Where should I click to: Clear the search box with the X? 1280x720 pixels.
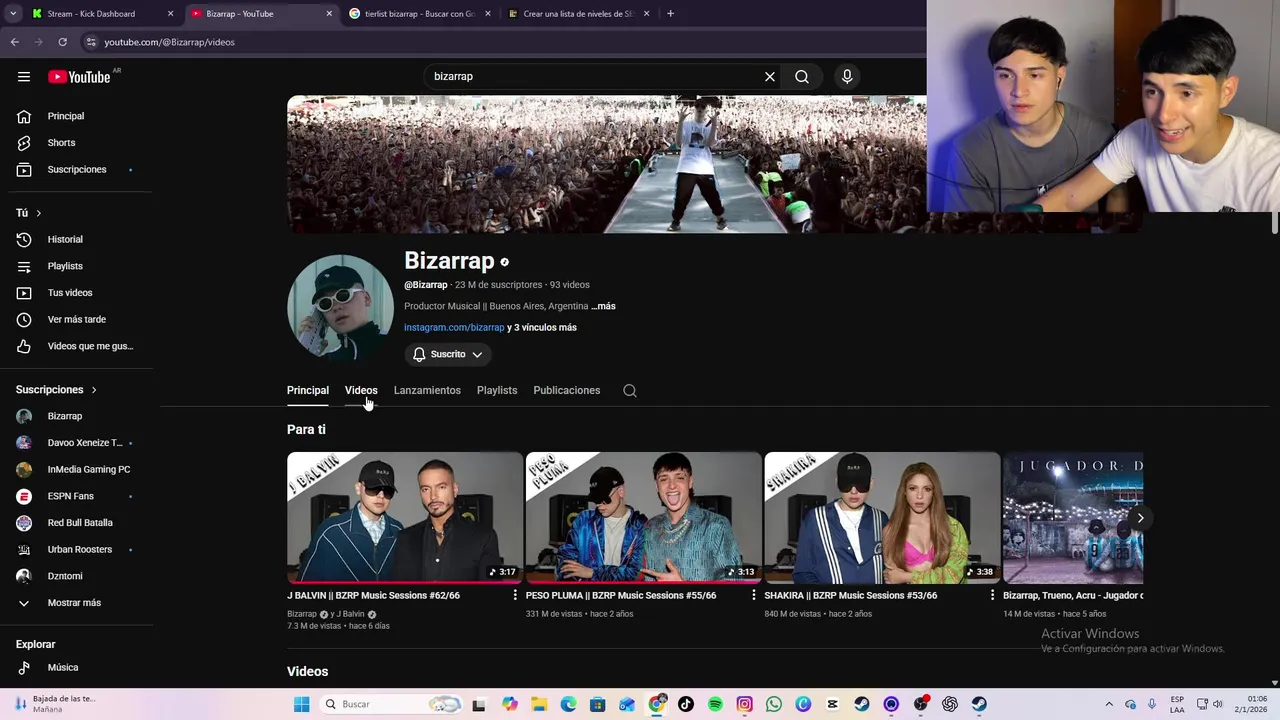click(770, 77)
